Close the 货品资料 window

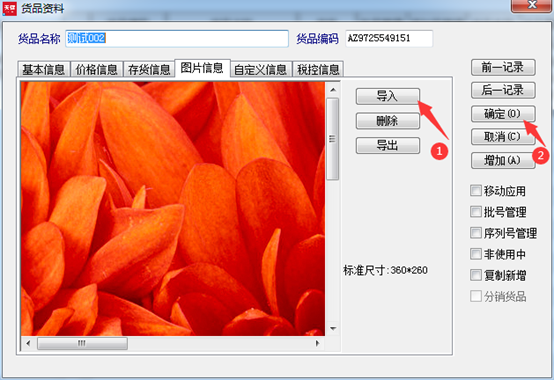pos(531,5)
